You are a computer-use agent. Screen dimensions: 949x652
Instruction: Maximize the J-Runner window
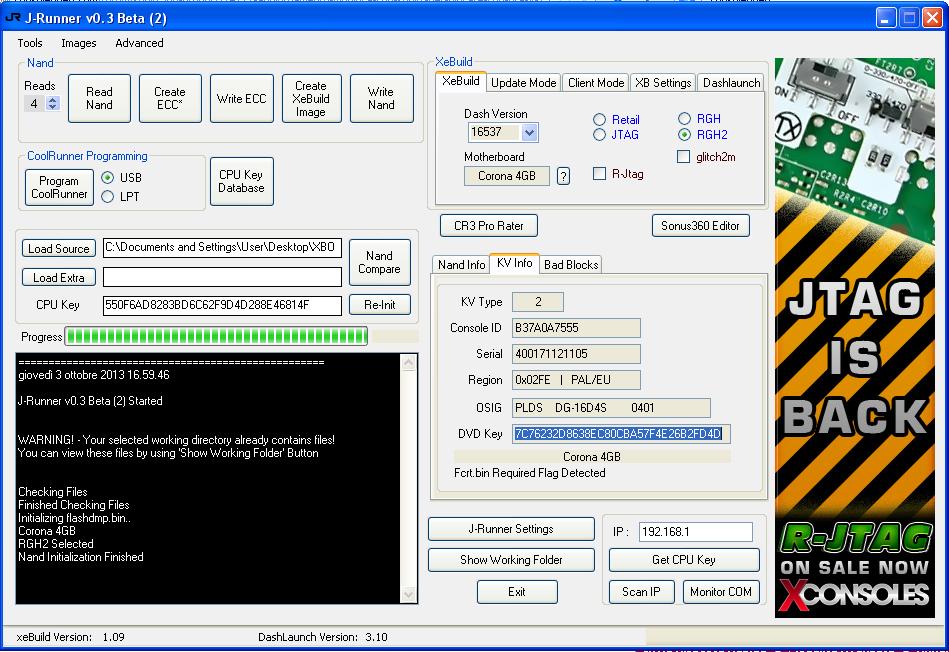[x=909, y=18]
